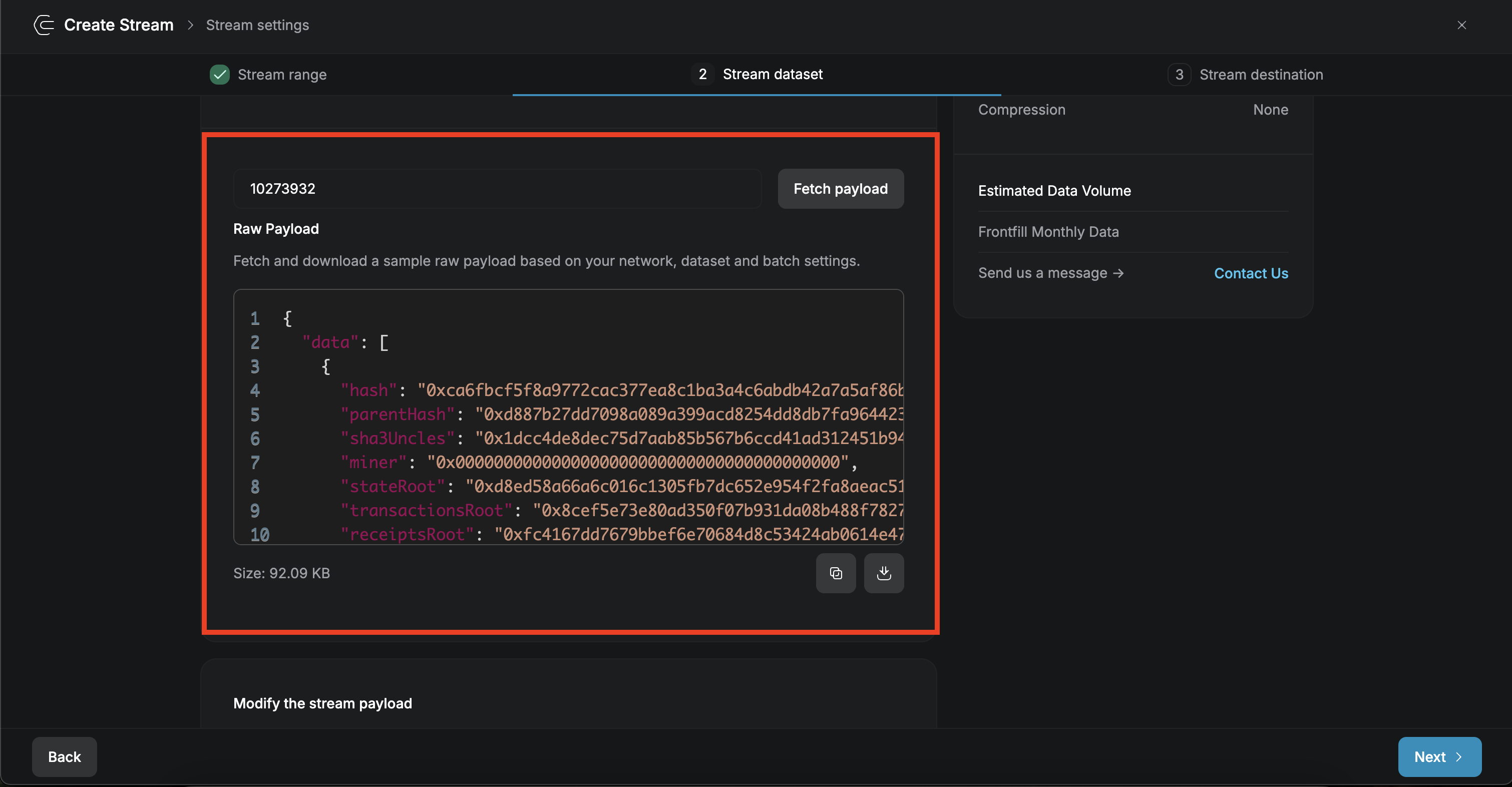Click the numbered badge for step 3
The height and width of the screenshot is (787, 1512).
pos(1180,74)
